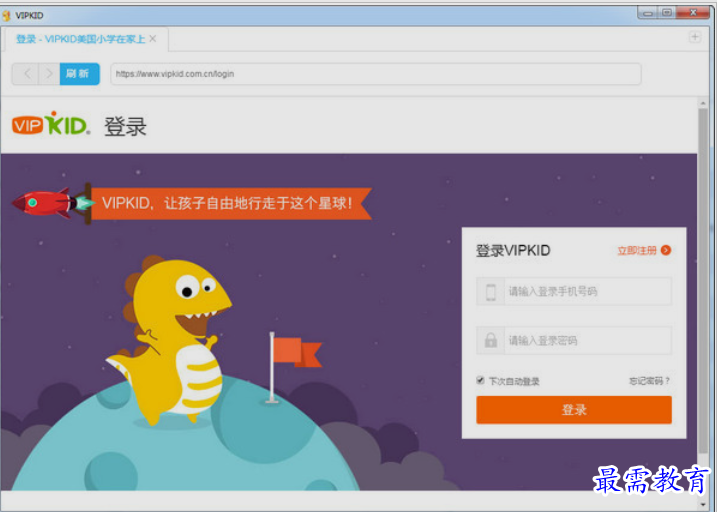717x512 pixels.
Task: Click the 立即注册 register link
Action: pyautogui.click(x=637, y=251)
